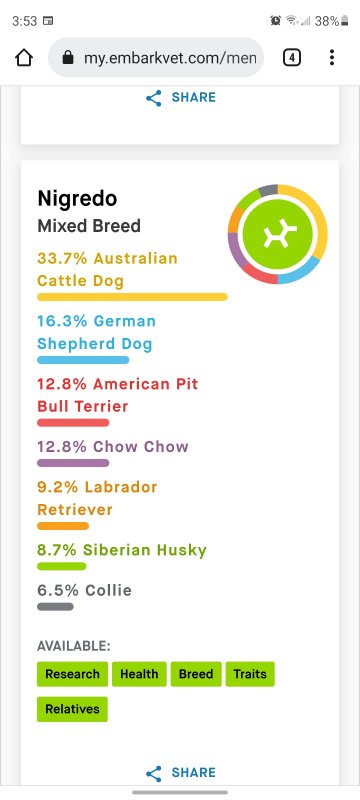Tap the lock icon in the address bar

pos(68,58)
